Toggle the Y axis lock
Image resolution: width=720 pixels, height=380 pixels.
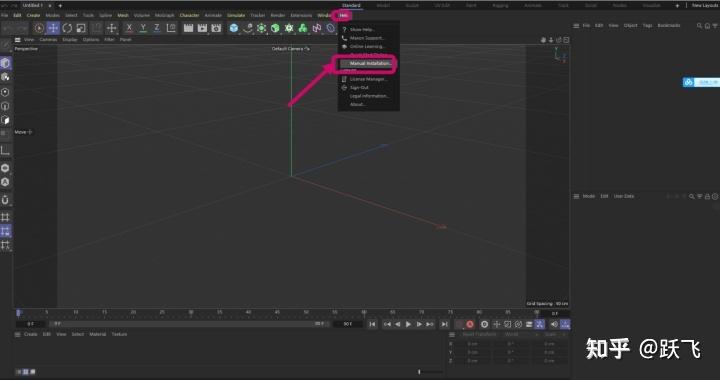pos(143,28)
